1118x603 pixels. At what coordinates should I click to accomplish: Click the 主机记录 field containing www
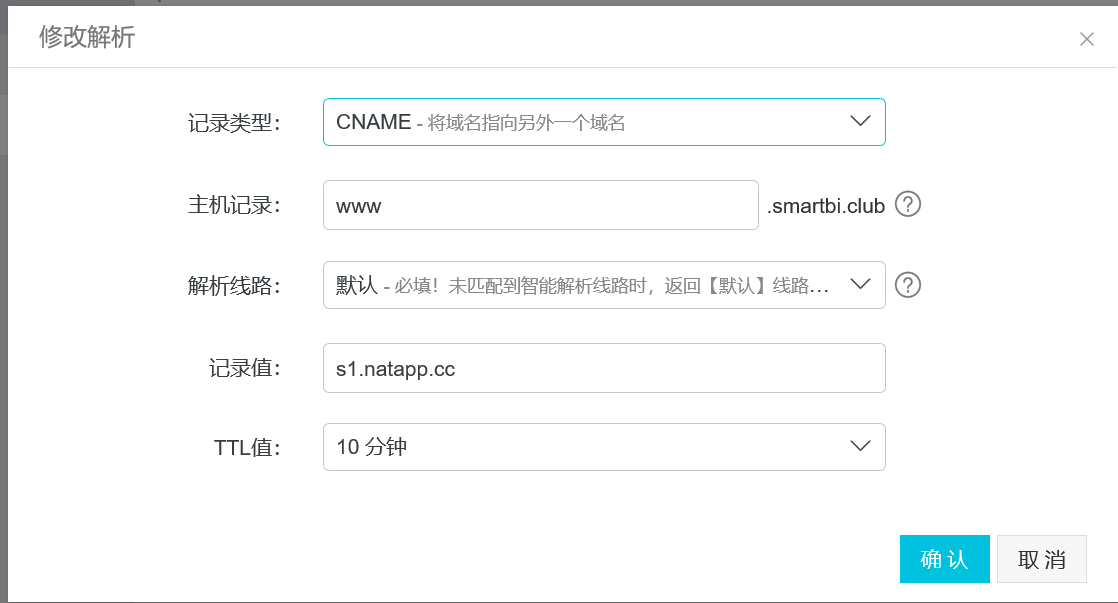point(540,205)
